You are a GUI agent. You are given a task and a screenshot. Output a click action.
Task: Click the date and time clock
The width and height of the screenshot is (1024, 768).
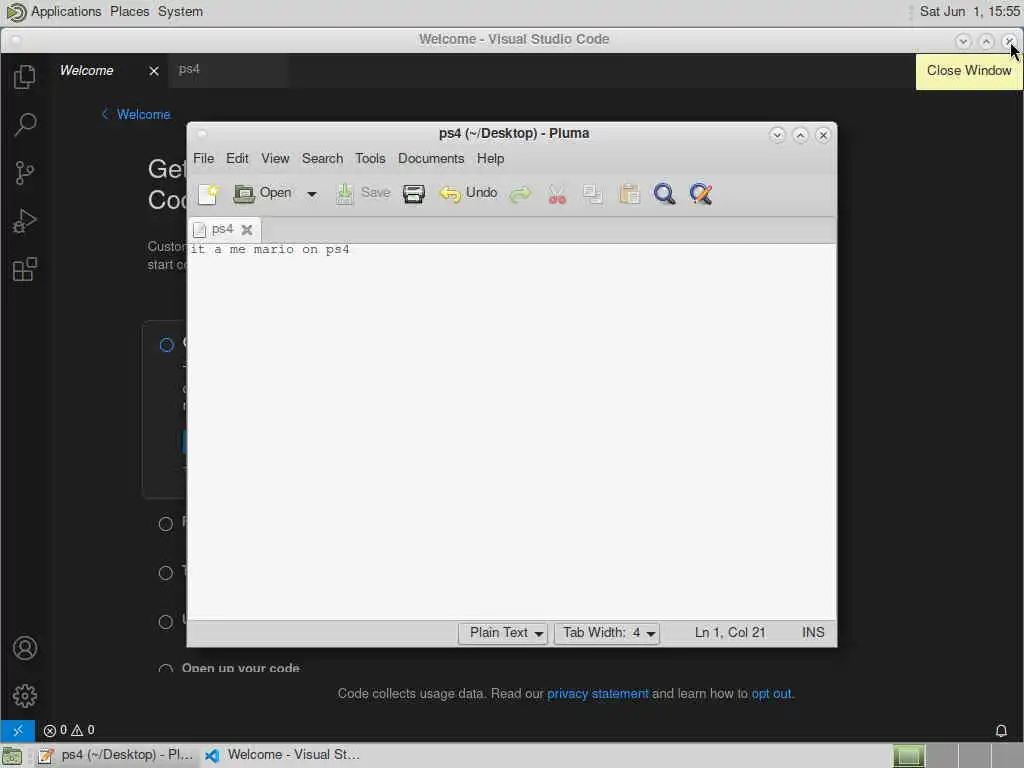tap(969, 12)
